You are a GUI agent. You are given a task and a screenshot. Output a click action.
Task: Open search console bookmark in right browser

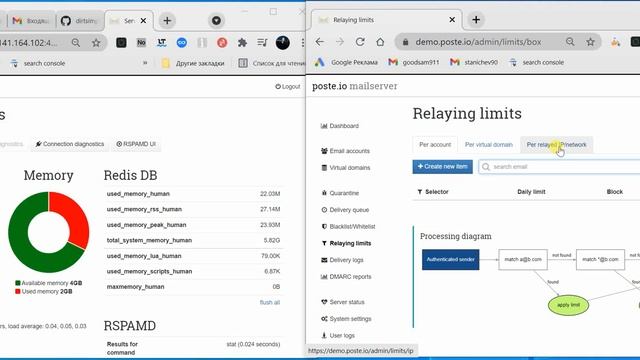coord(537,62)
